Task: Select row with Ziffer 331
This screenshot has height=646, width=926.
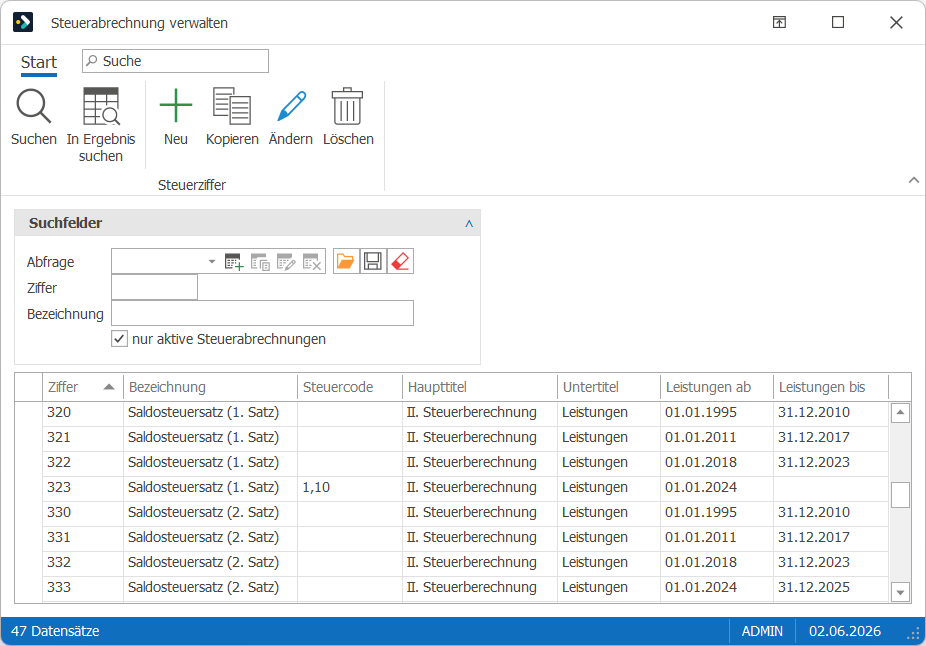Action: coord(451,537)
